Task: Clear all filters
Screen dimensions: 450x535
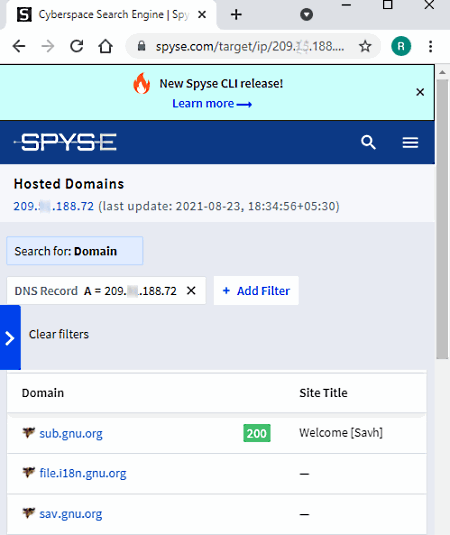Action: 59,334
